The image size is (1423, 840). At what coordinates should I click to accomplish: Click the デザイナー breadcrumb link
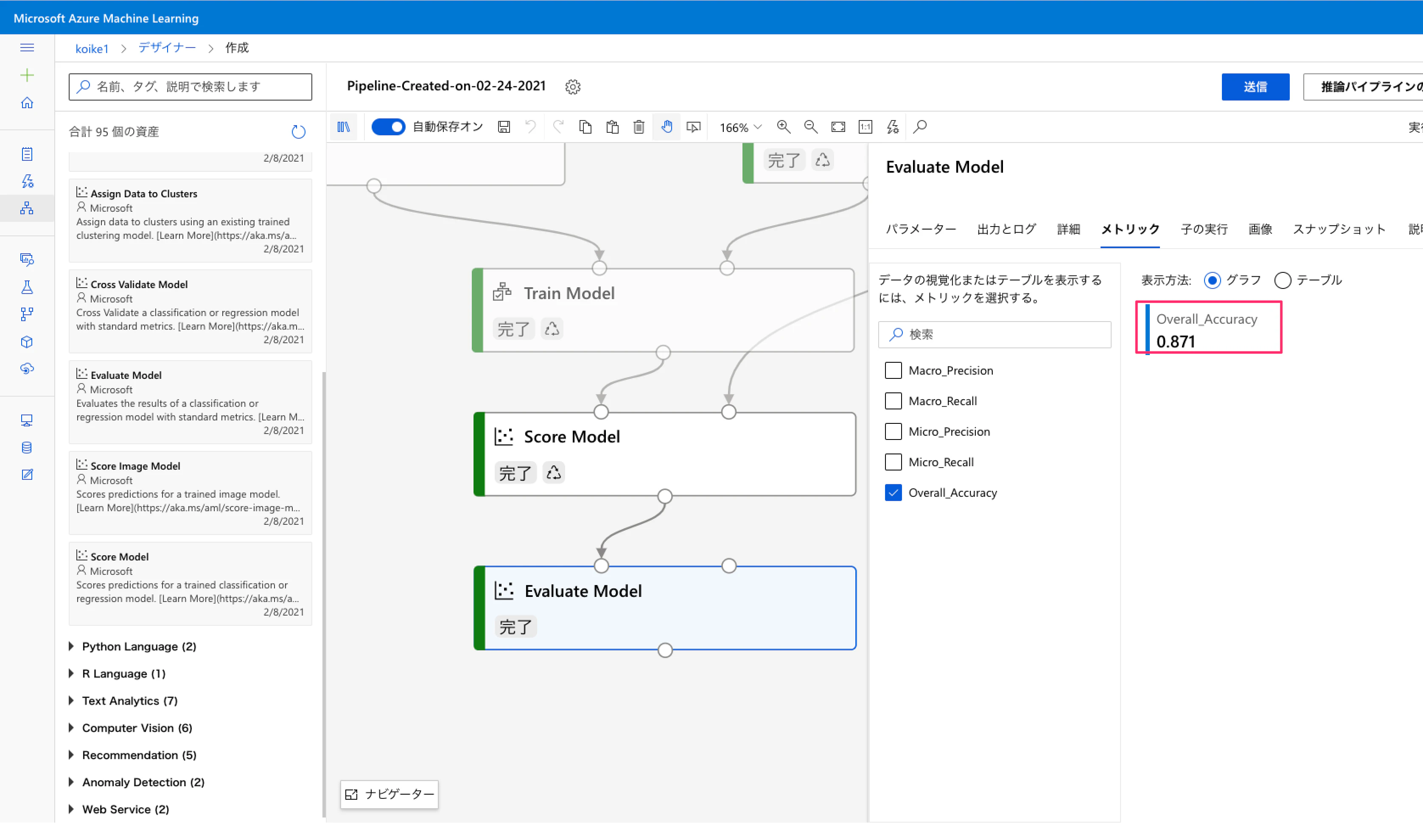click(x=167, y=48)
